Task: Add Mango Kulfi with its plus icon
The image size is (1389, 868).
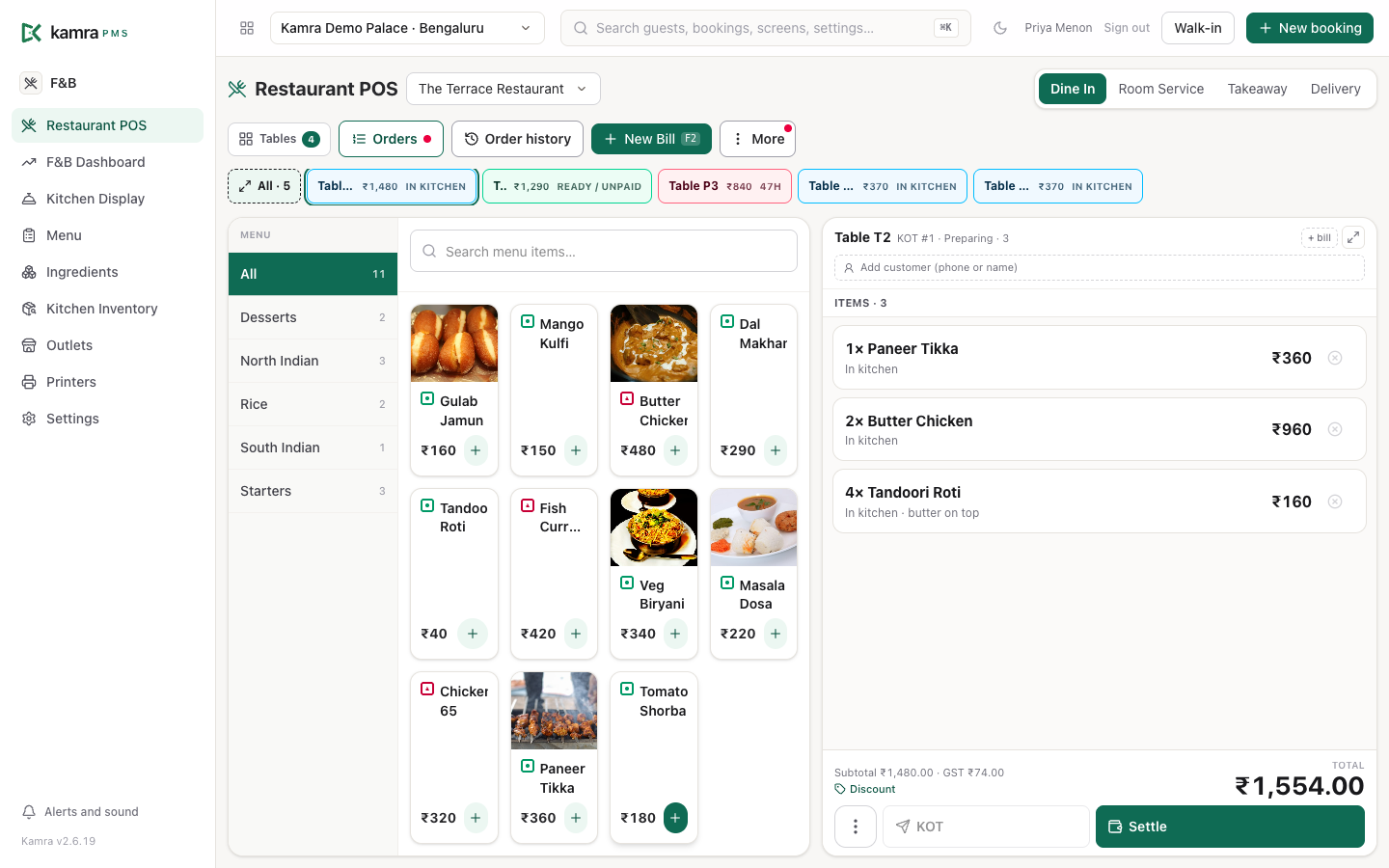Action: coord(576,450)
